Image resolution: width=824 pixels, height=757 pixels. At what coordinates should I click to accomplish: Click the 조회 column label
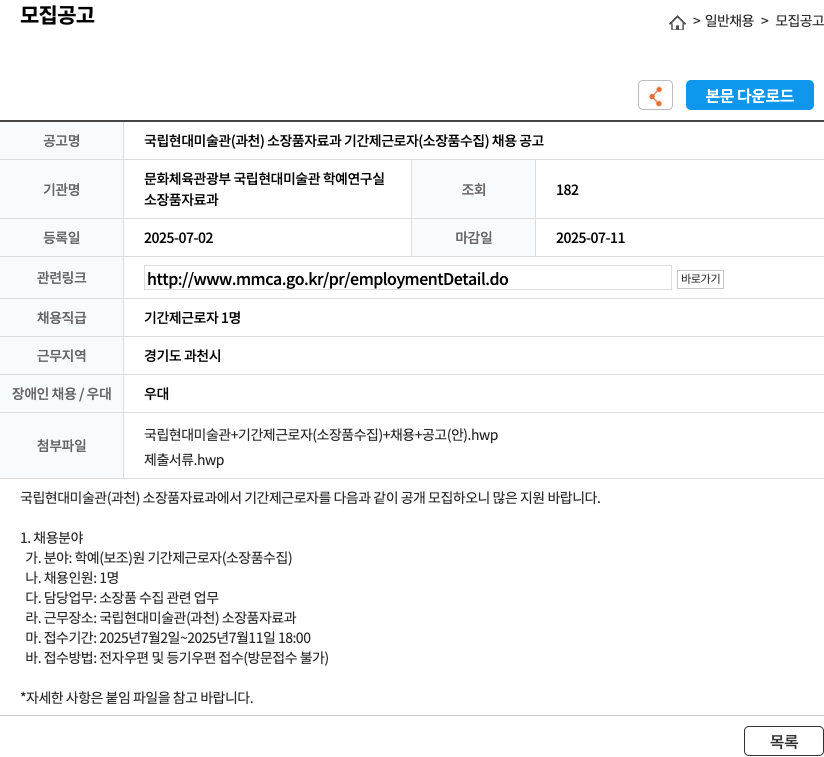(x=473, y=190)
